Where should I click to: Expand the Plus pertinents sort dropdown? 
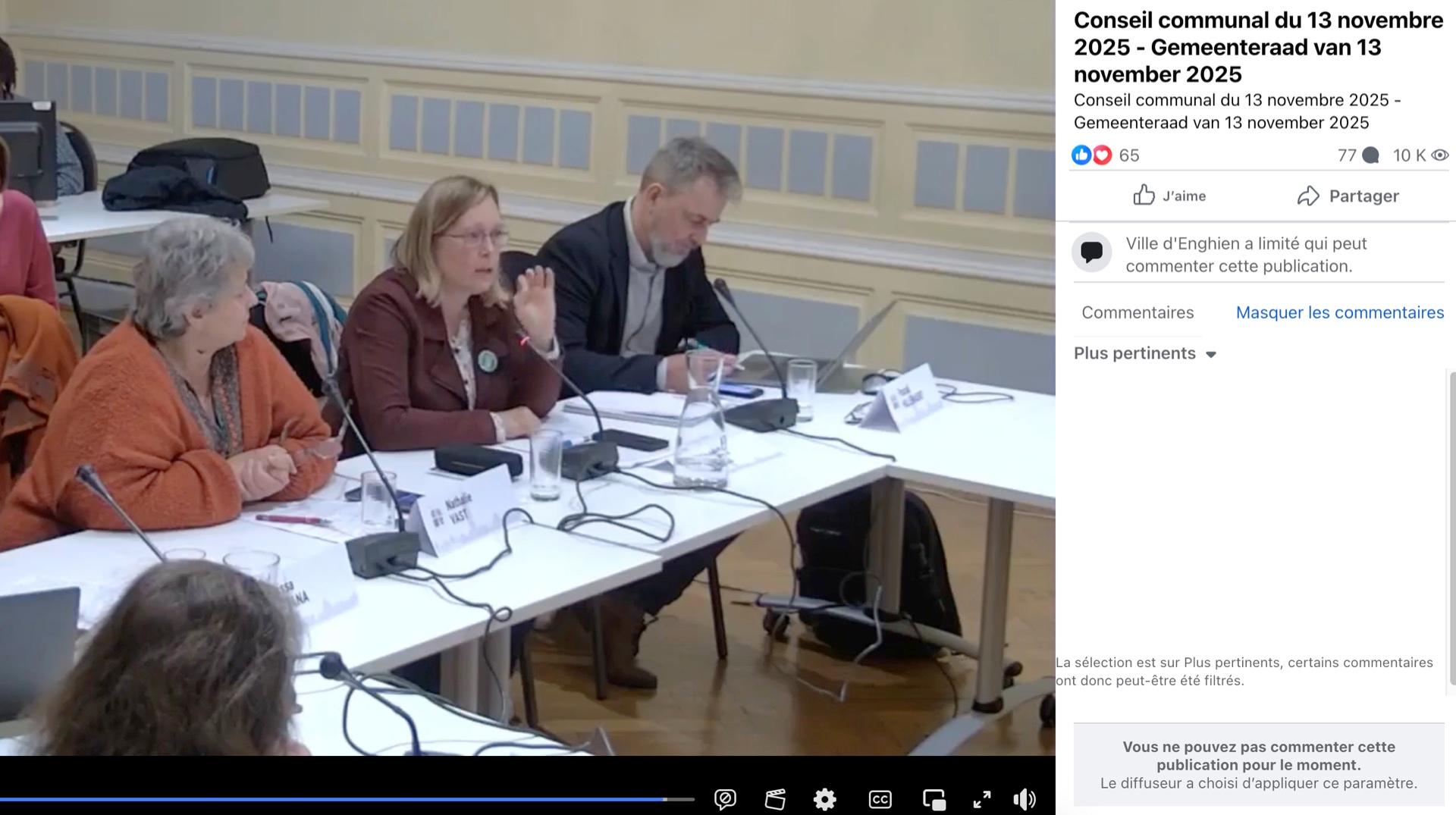[x=1135, y=353]
